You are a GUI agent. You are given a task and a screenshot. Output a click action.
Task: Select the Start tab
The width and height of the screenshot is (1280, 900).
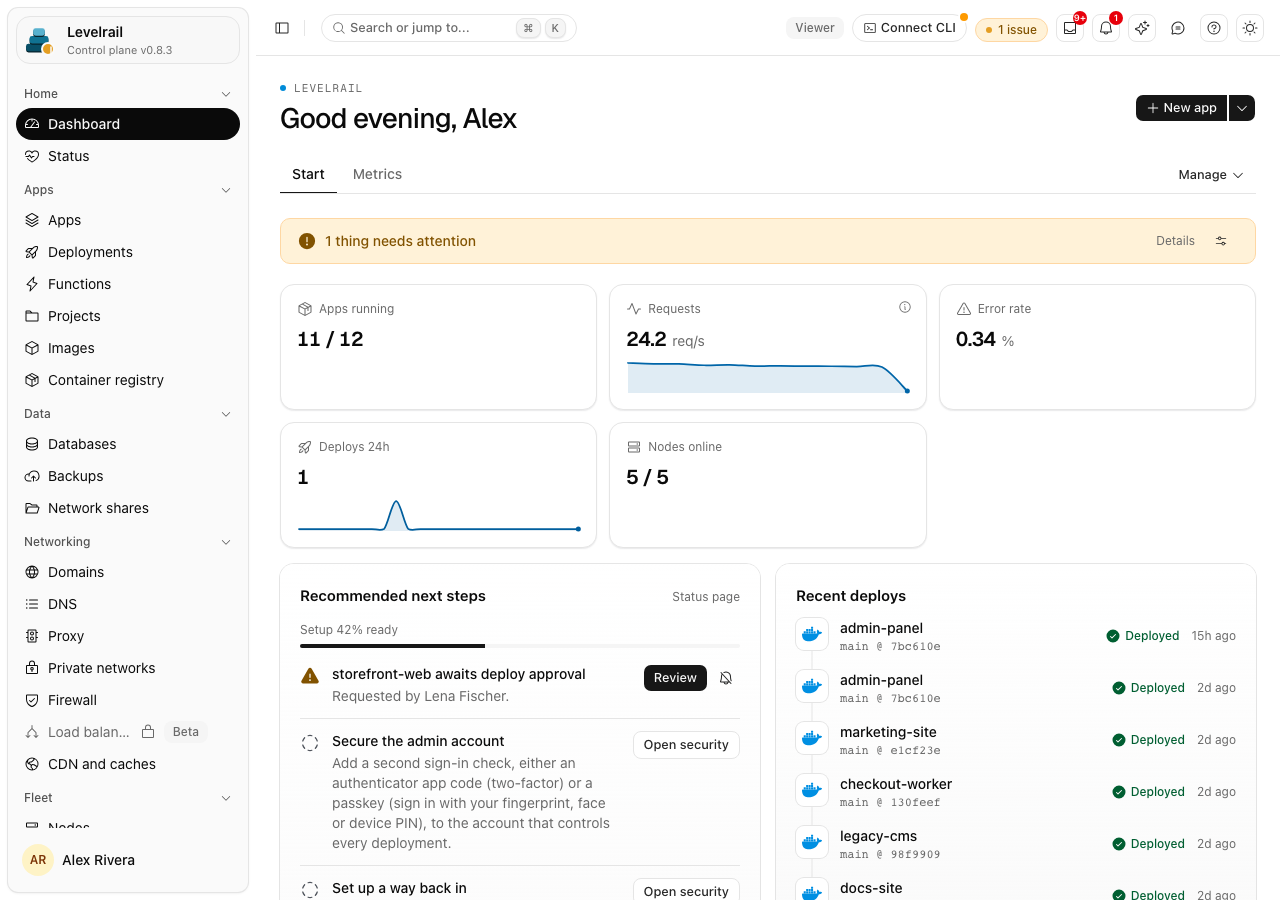pyautogui.click(x=308, y=174)
